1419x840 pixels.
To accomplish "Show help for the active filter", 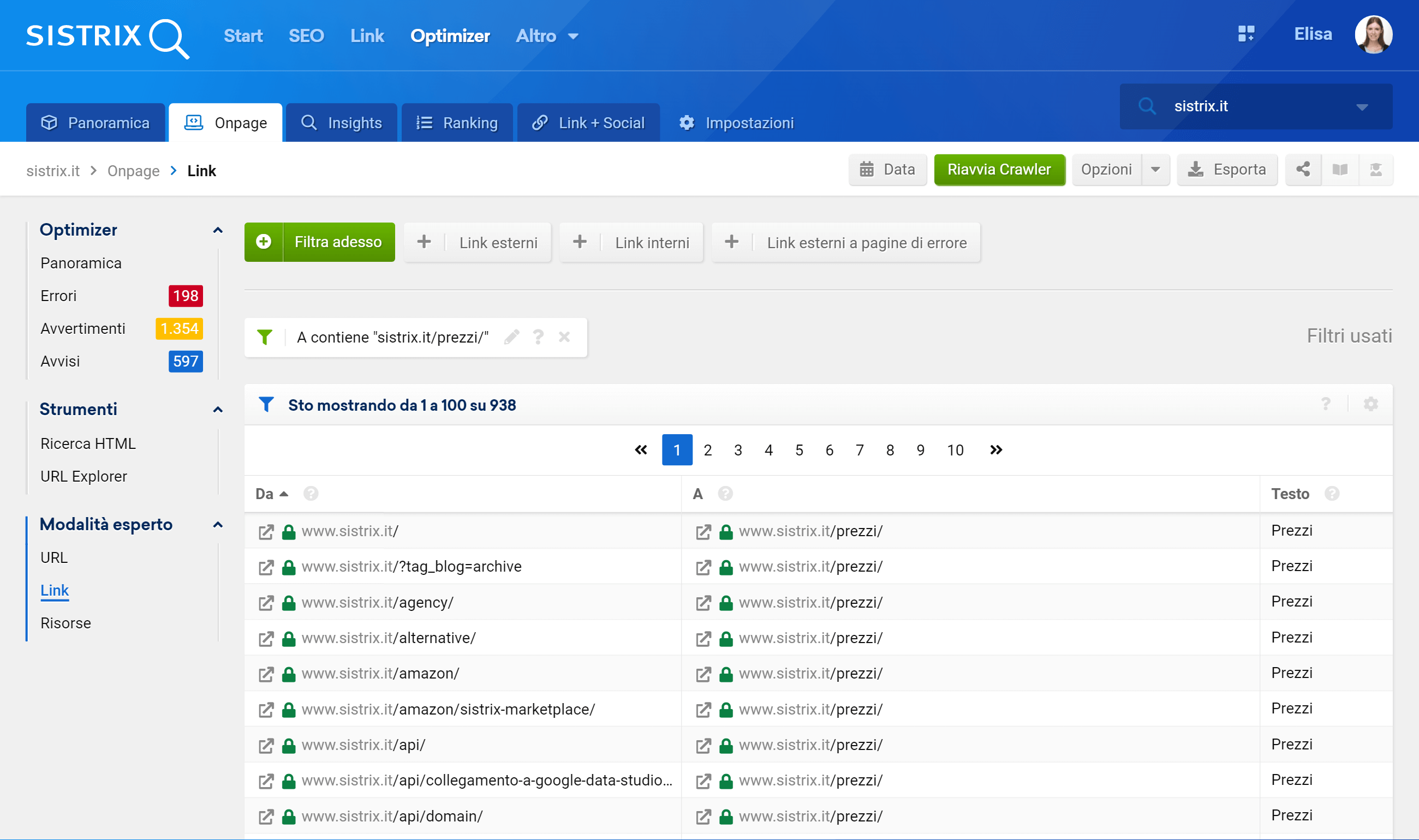I will 538,337.
